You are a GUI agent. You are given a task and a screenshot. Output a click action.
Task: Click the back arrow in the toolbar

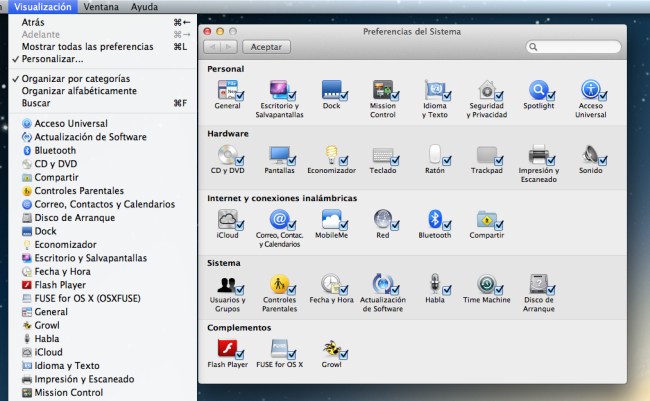[212, 46]
